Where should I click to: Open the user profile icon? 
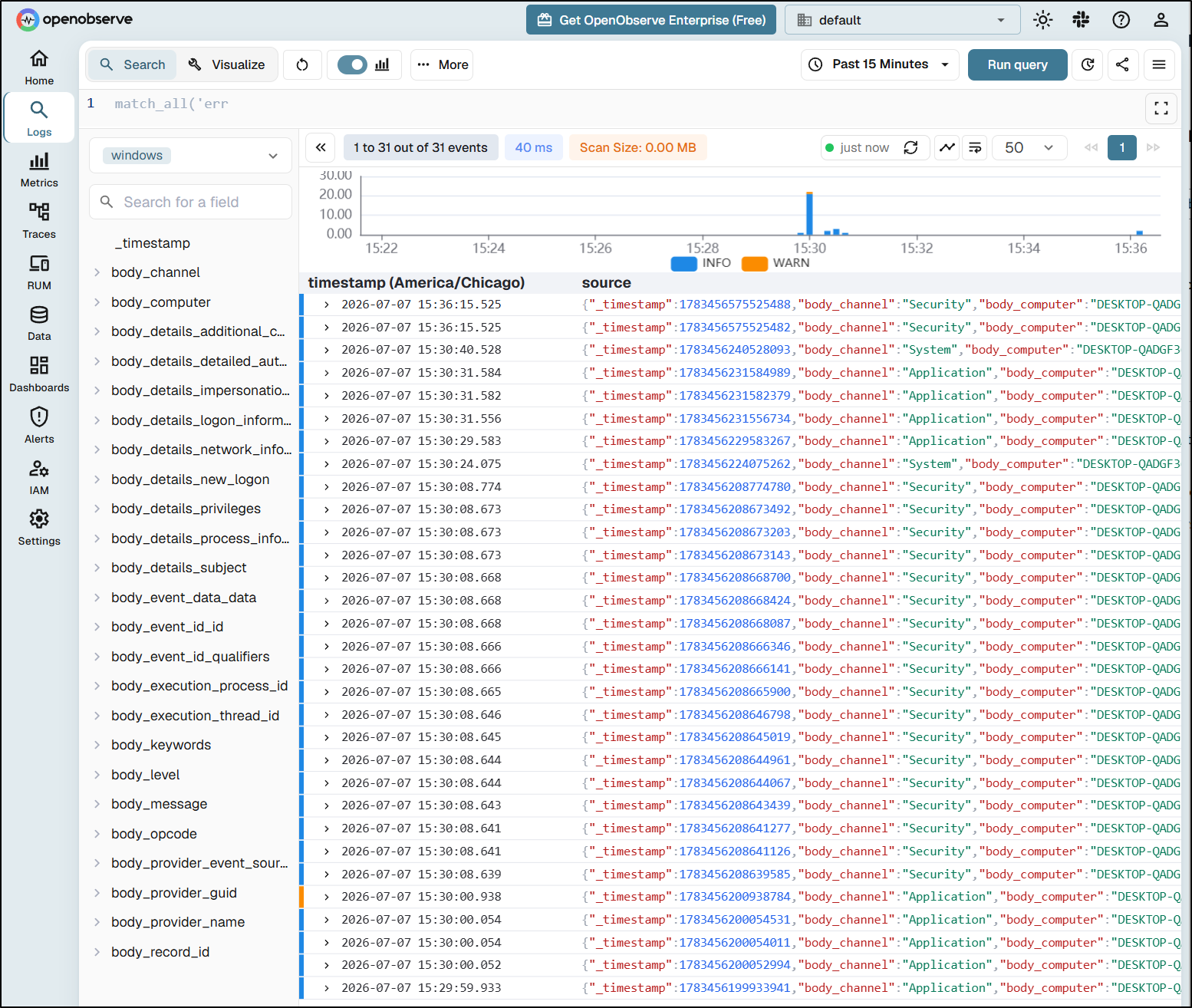tap(1161, 20)
